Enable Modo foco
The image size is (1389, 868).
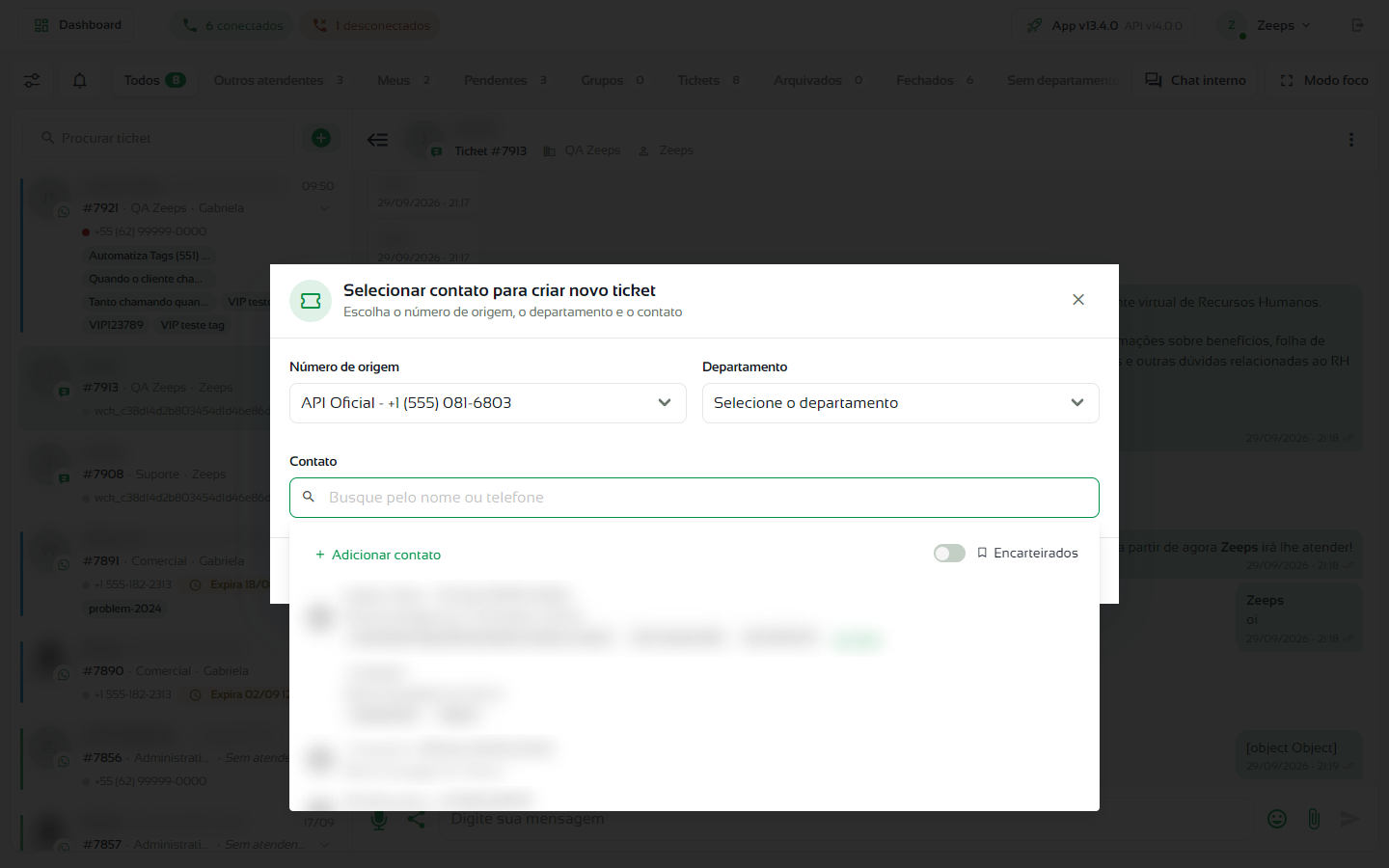(x=1324, y=80)
